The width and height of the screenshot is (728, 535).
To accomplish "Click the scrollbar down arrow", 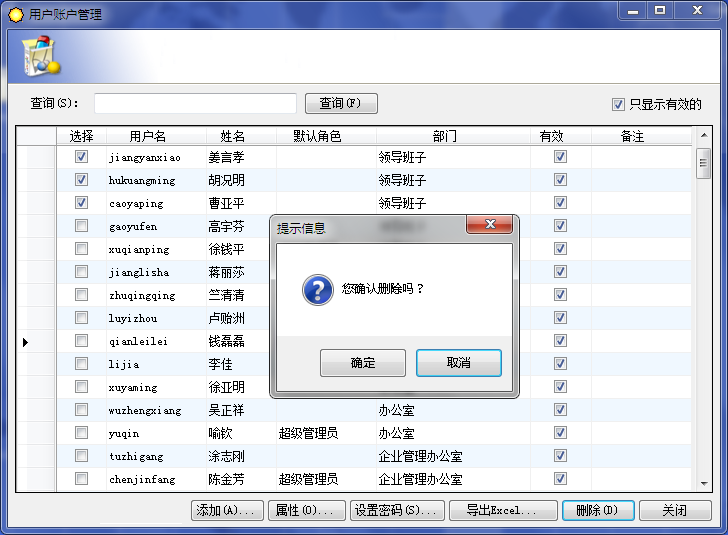I will pos(704,483).
